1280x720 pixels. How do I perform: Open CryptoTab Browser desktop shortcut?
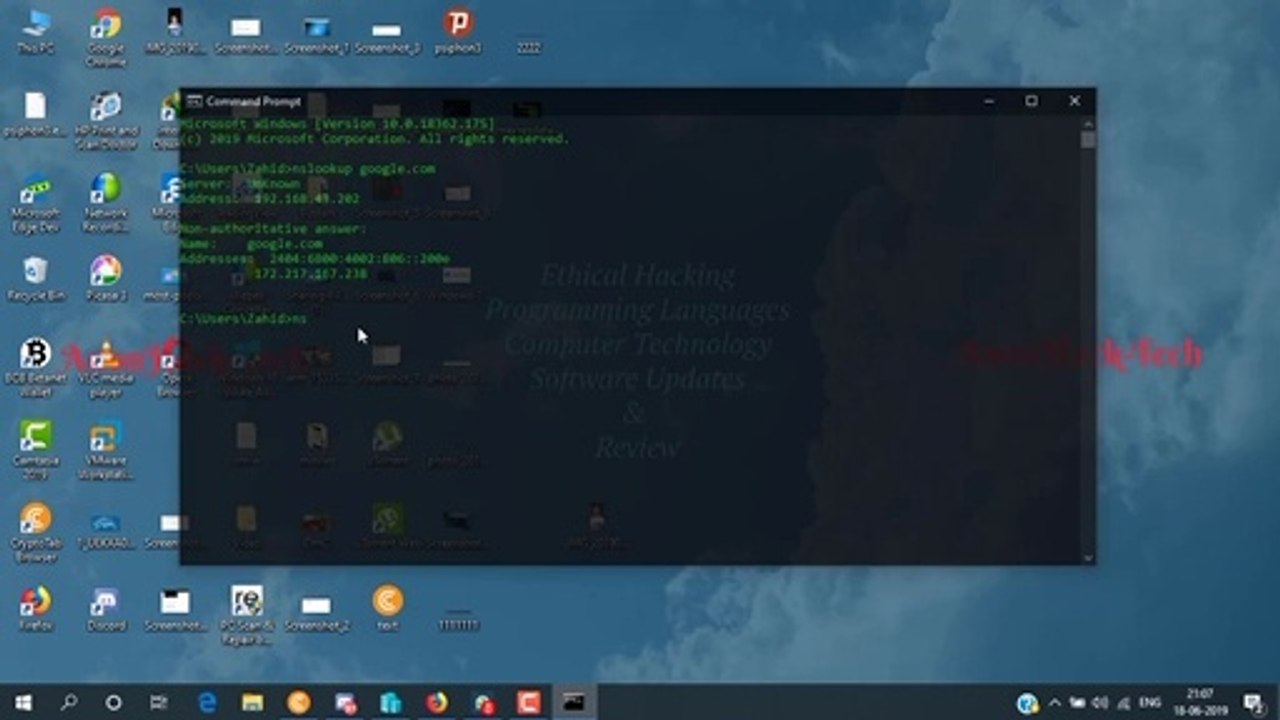coord(35,532)
